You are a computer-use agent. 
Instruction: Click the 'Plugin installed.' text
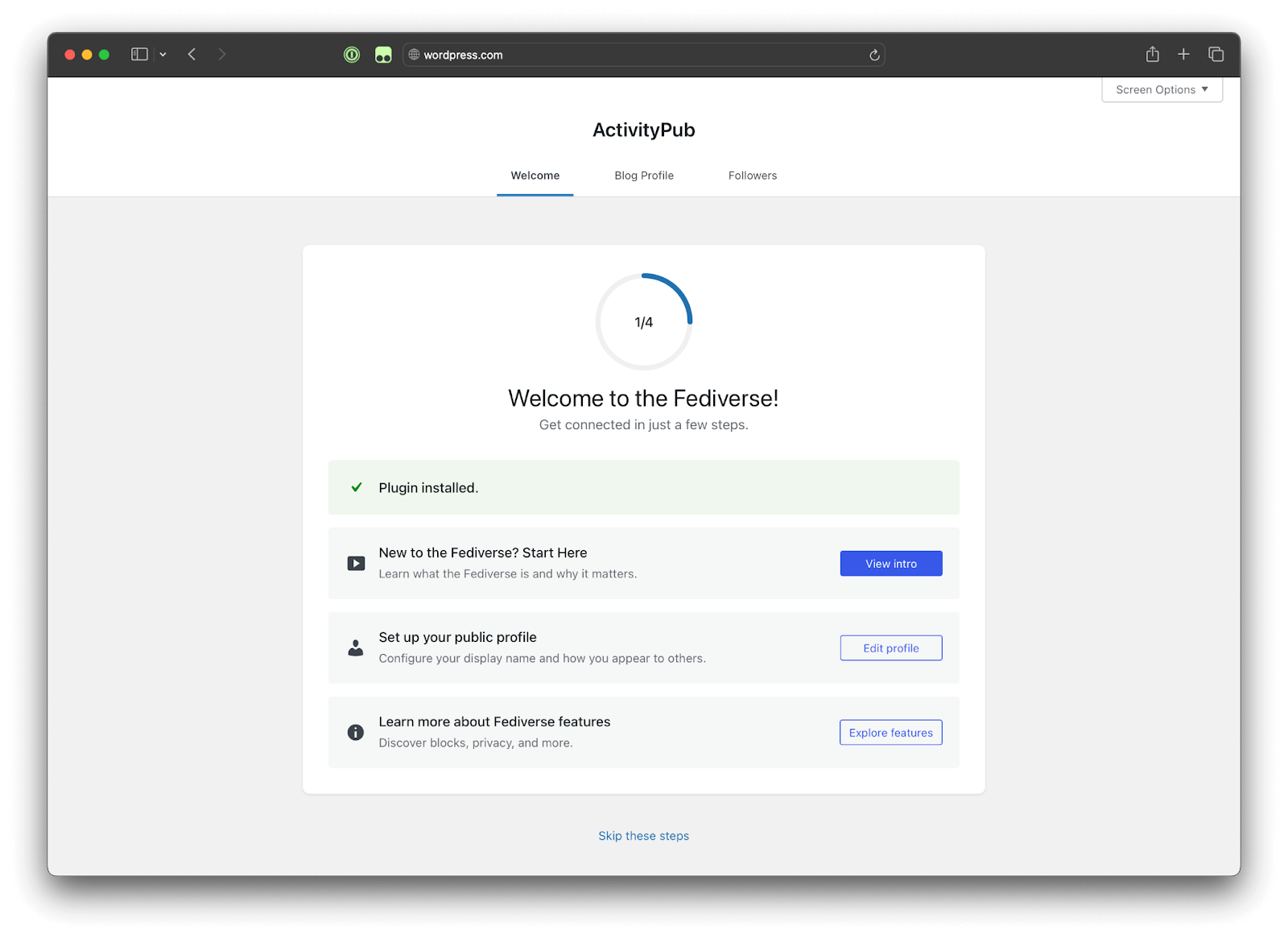[x=428, y=488]
